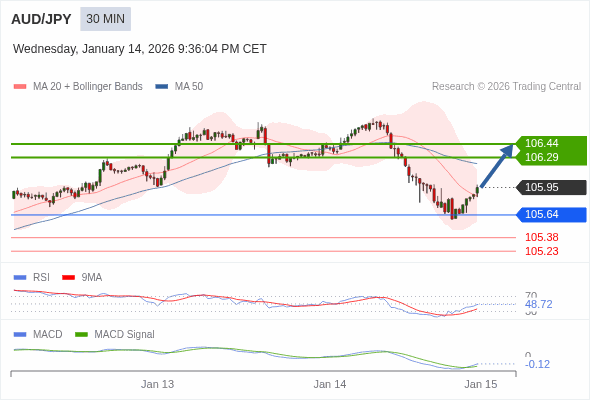Click the RSI legend label
This screenshot has width=590, height=400.
pyautogui.click(x=41, y=278)
